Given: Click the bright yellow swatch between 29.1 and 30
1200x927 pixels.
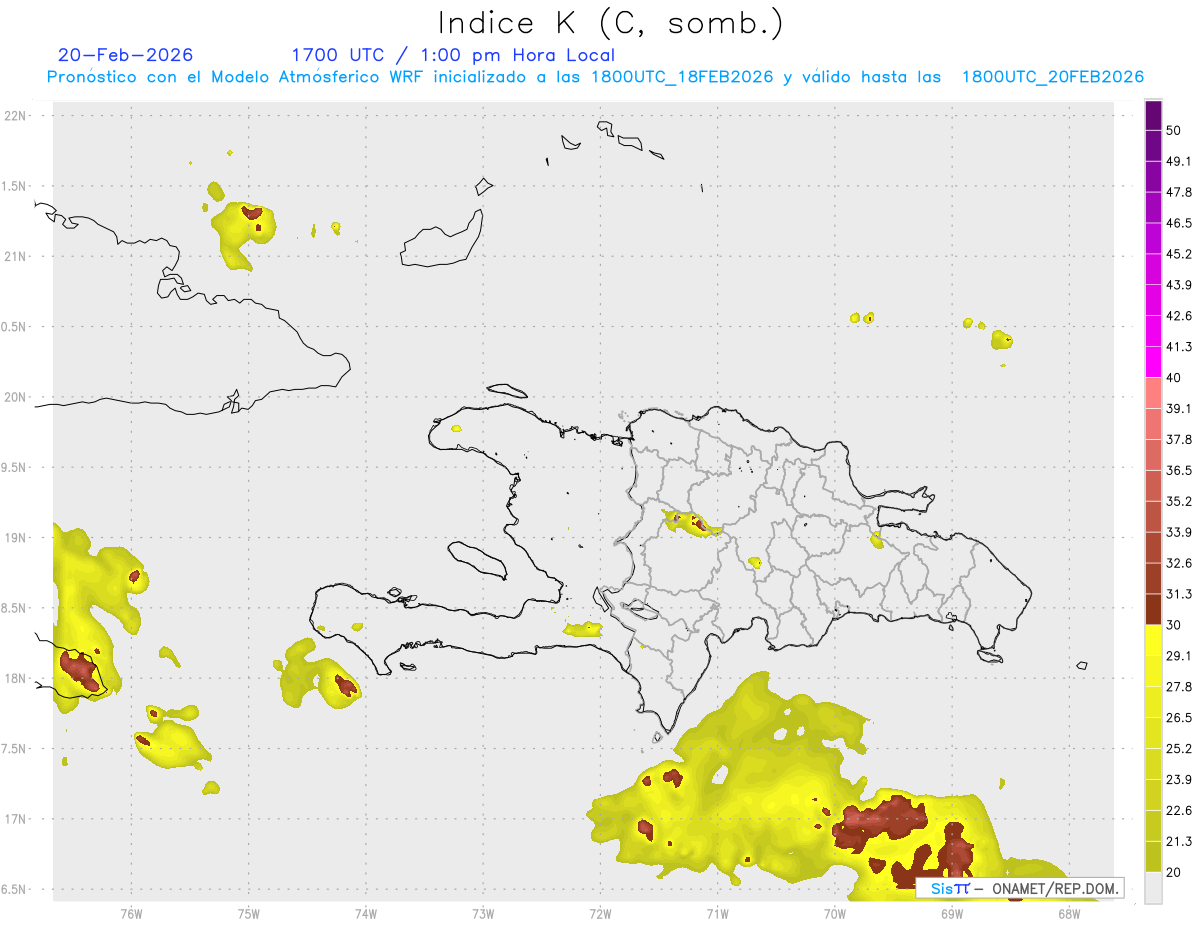Looking at the screenshot, I should point(1153,640).
